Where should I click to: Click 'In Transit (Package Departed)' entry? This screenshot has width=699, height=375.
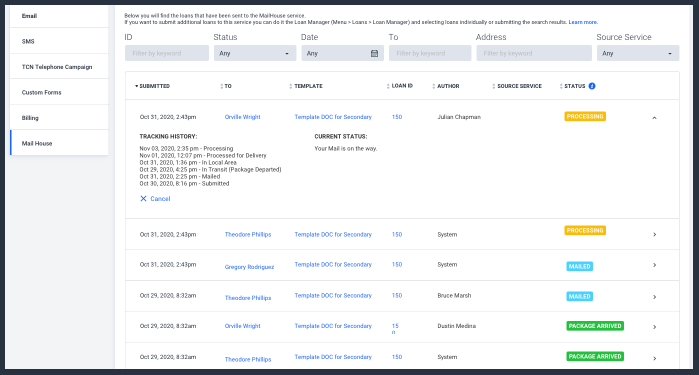pyautogui.click(x=210, y=169)
